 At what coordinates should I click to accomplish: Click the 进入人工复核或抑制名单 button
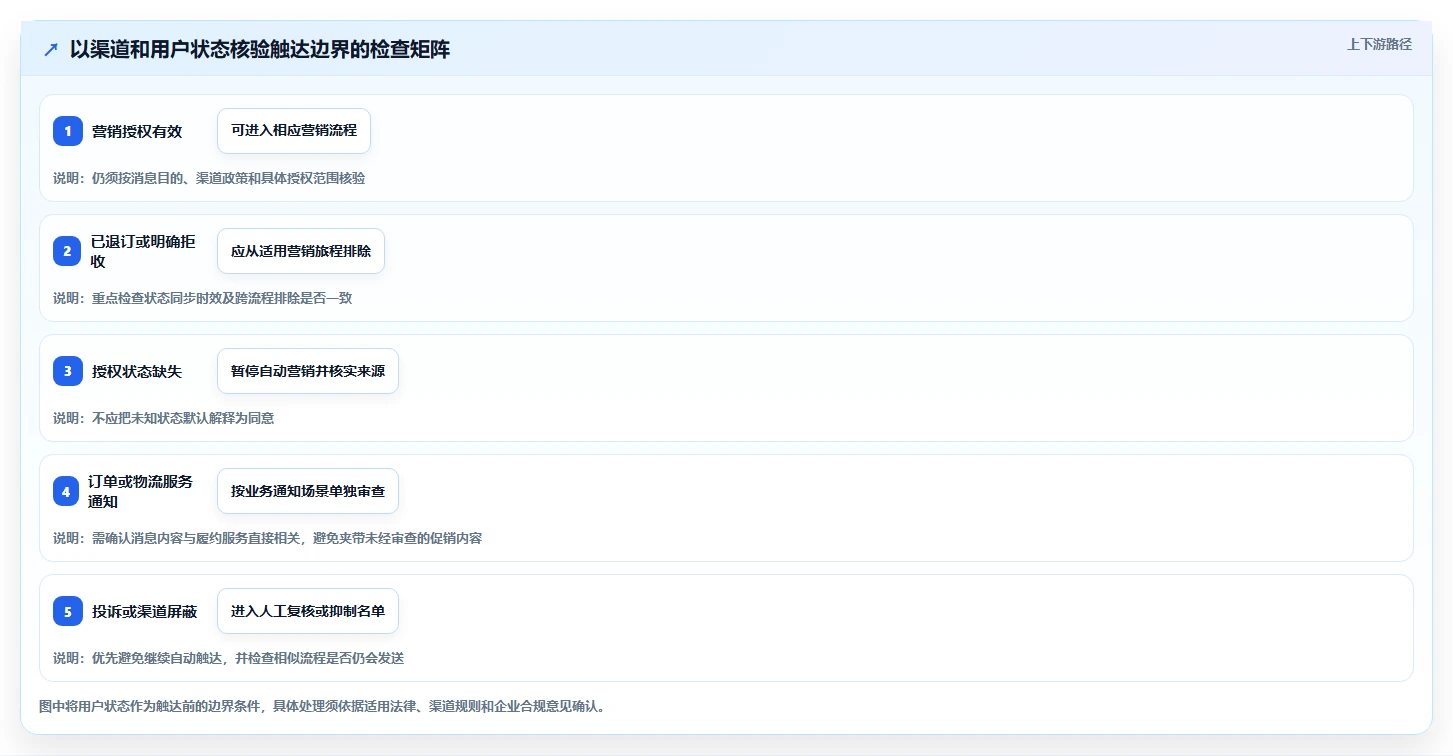[308, 611]
